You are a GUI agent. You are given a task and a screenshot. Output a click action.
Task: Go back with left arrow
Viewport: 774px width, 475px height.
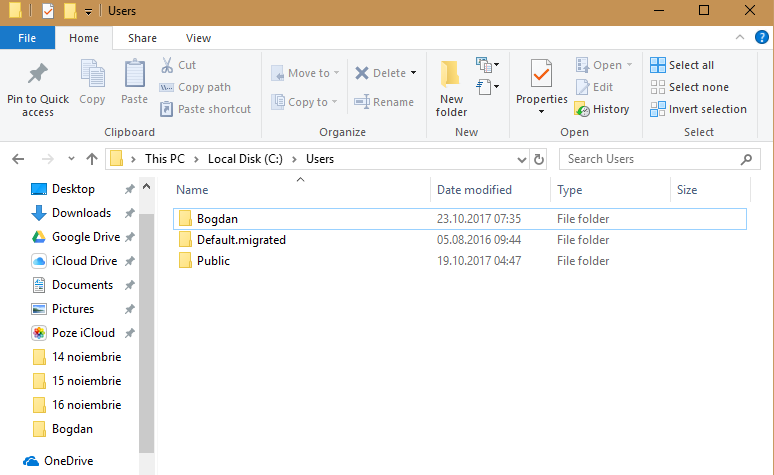pos(18,159)
